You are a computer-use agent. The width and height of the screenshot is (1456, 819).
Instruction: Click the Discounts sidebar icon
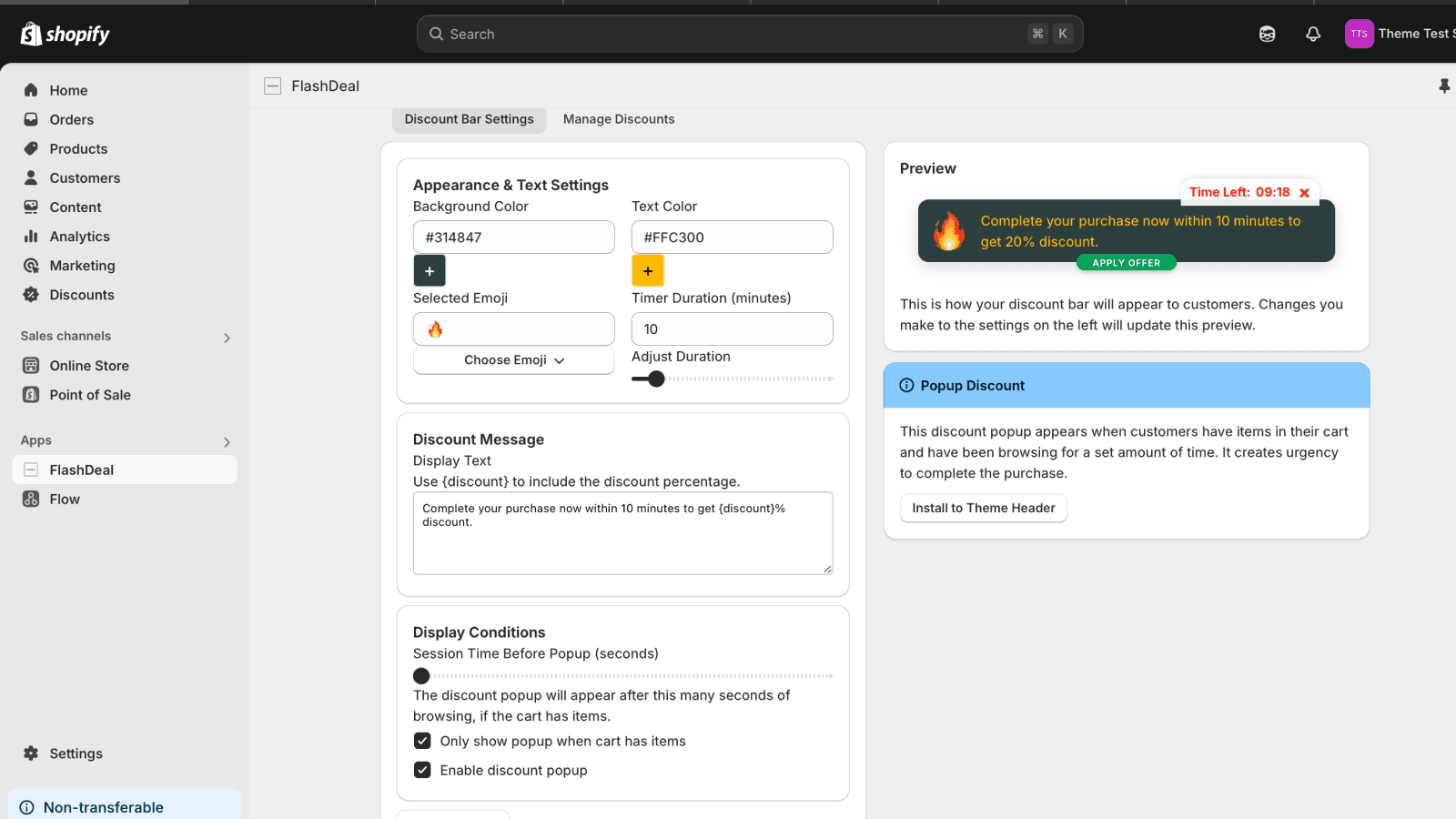coord(31,295)
